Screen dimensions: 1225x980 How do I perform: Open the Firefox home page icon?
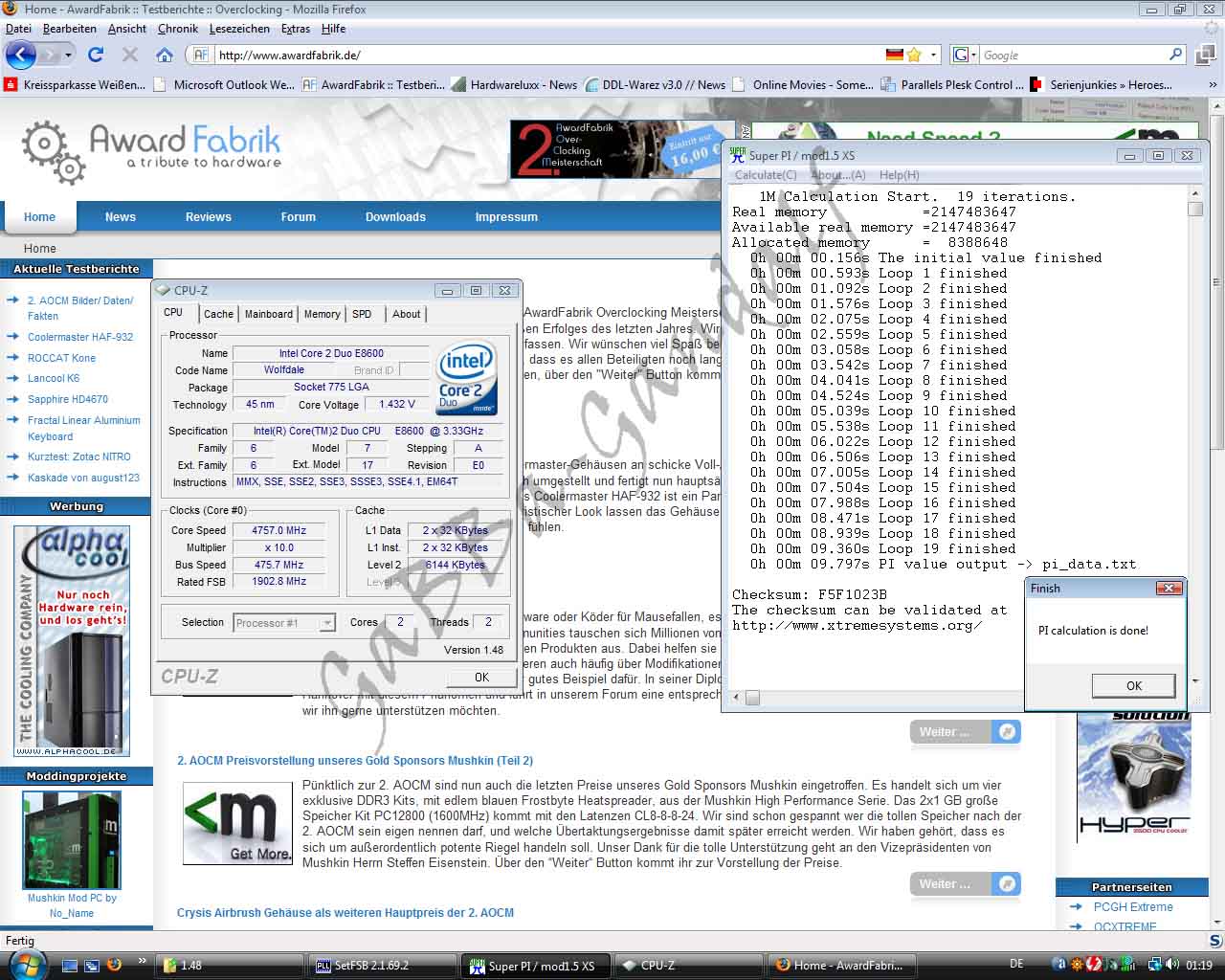click(x=165, y=55)
